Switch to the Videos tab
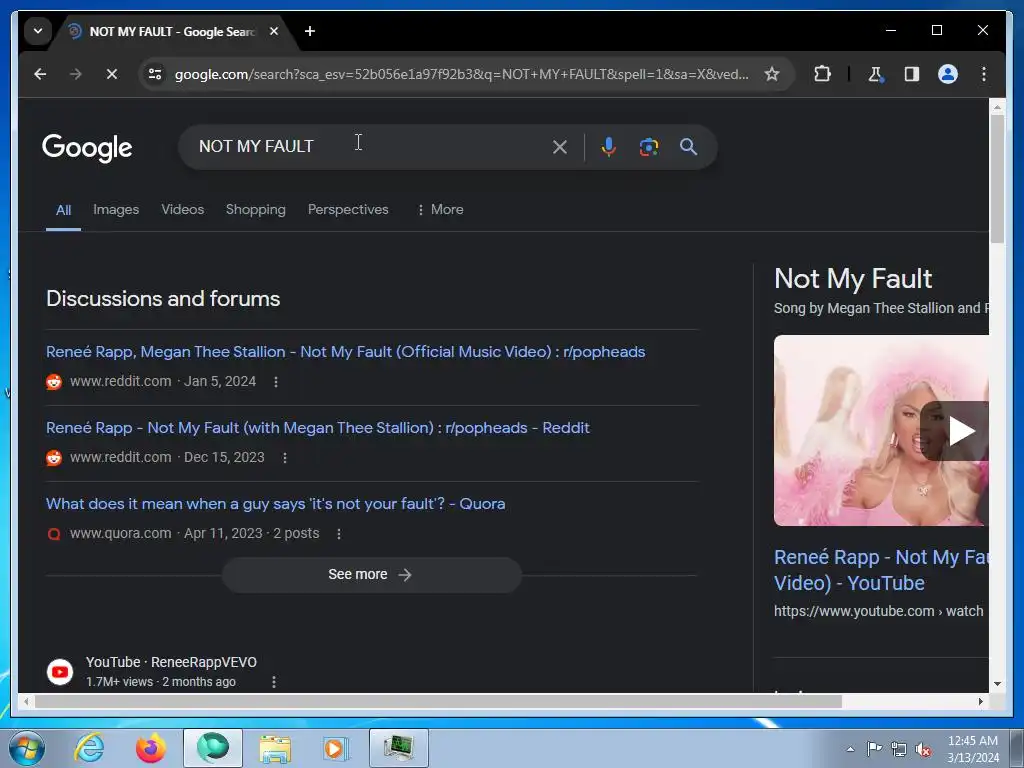Viewport: 1024px width, 768px height. click(183, 210)
